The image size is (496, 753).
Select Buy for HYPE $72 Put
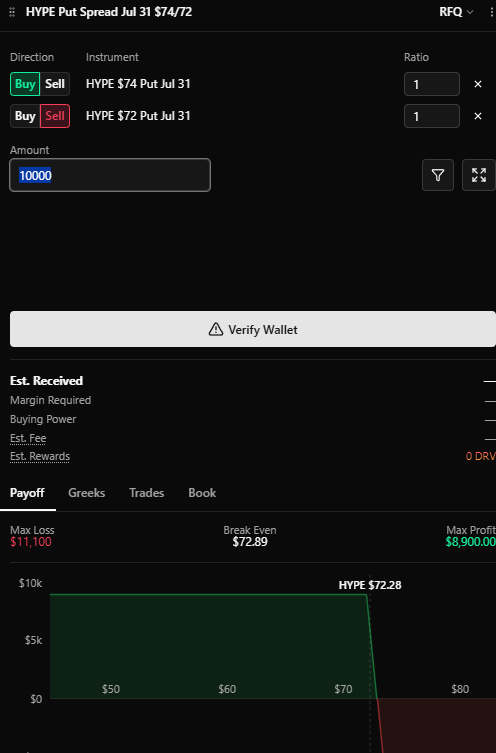point(25,116)
